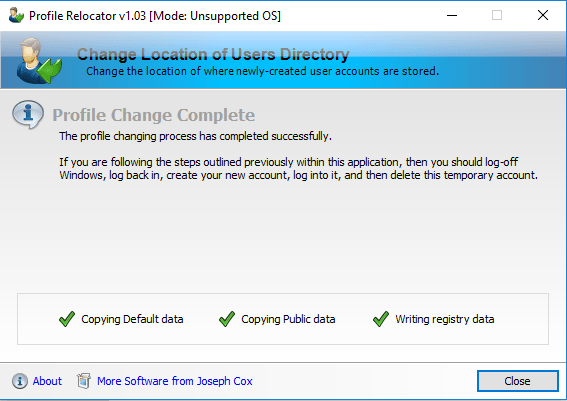Open the About link
The width and height of the screenshot is (567, 401).
47,381
